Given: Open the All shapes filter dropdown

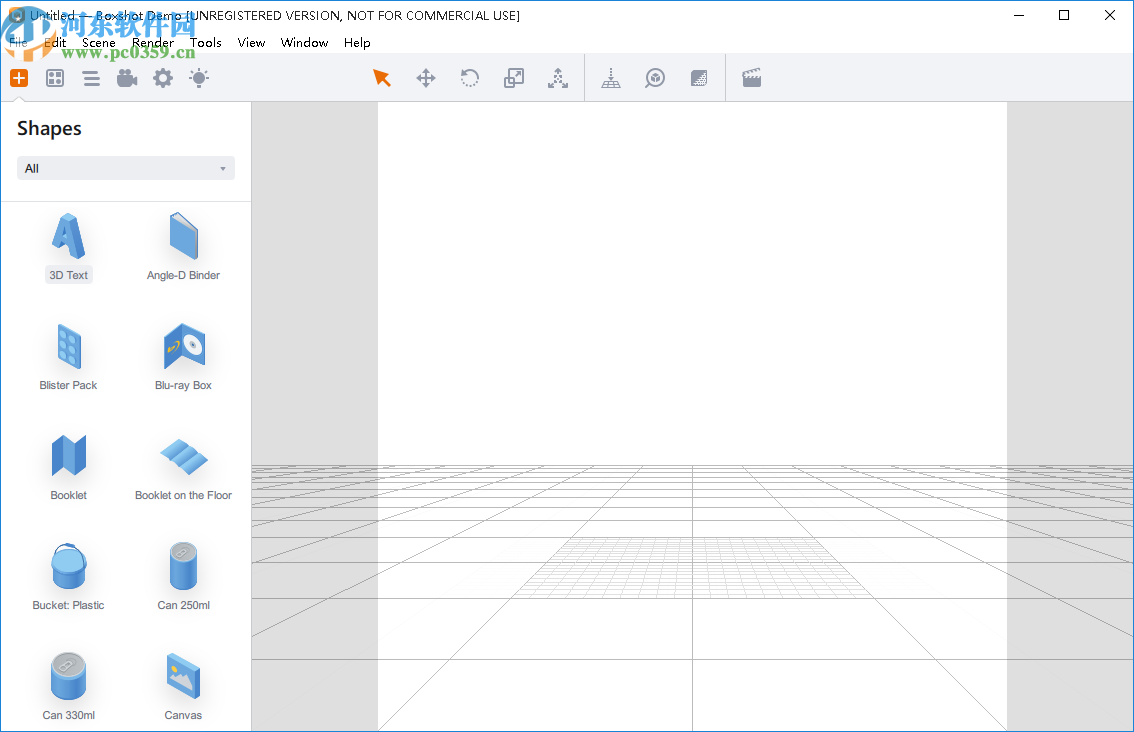Looking at the screenshot, I should (x=125, y=167).
